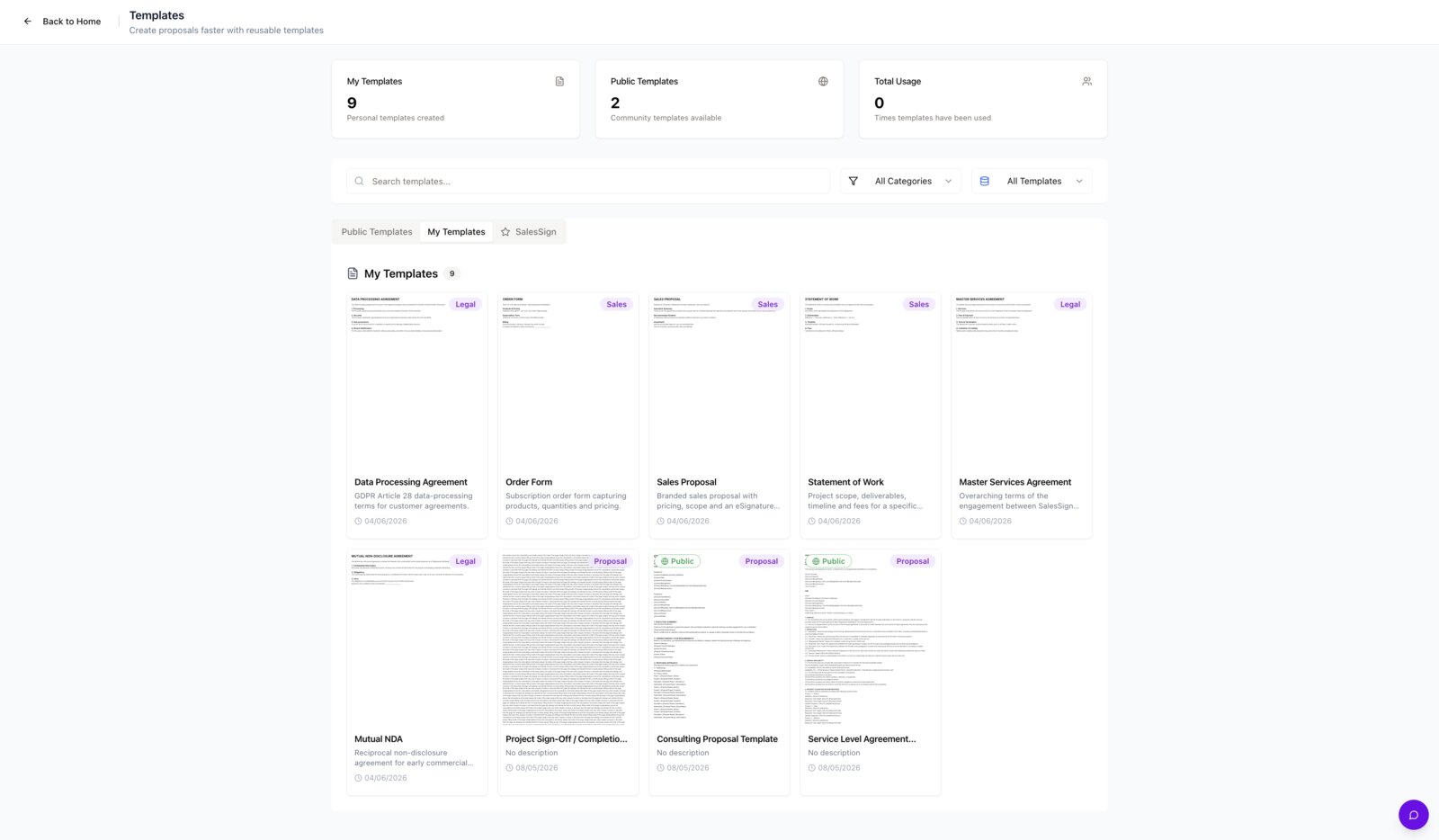Open Mutual NDA template preview
This screenshot has height=840, width=1439.
tap(417, 640)
